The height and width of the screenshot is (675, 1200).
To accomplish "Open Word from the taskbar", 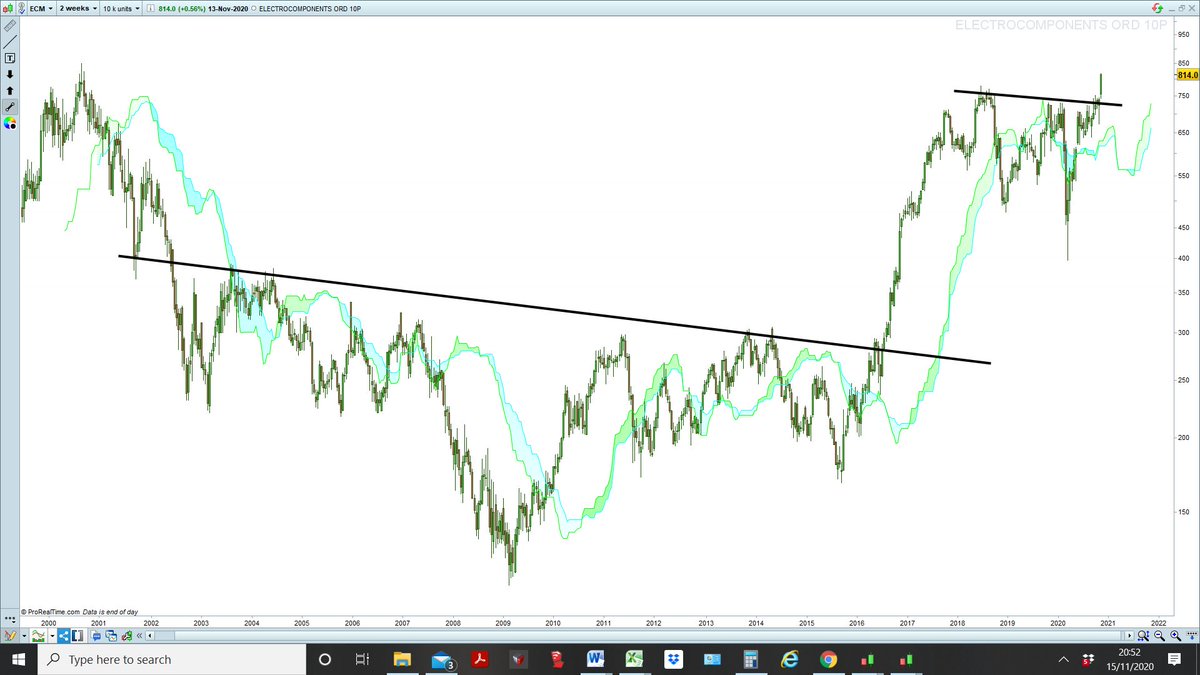I will point(595,660).
